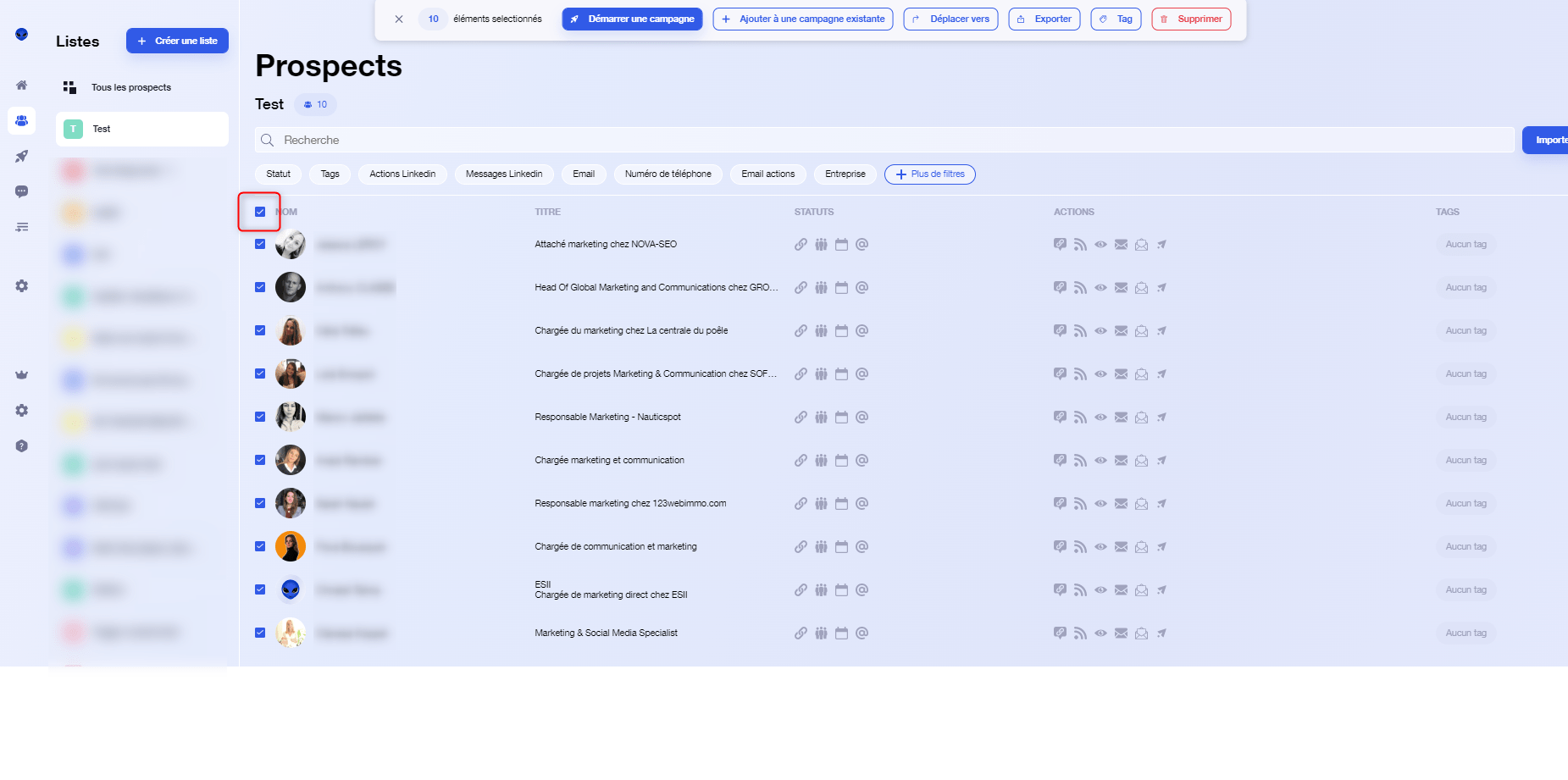The image size is (1568, 780).
Task: Click the close X on selection bar
Action: point(399,19)
